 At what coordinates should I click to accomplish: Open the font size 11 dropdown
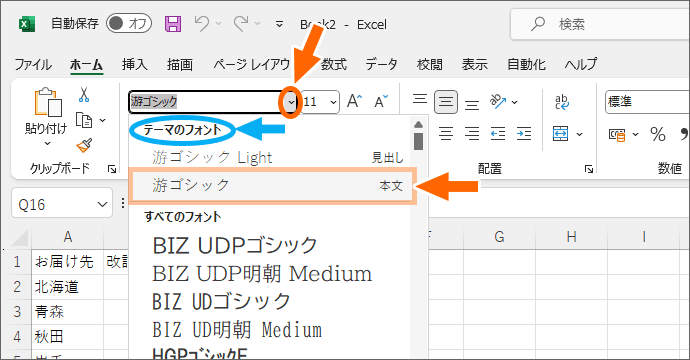tap(333, 102)
